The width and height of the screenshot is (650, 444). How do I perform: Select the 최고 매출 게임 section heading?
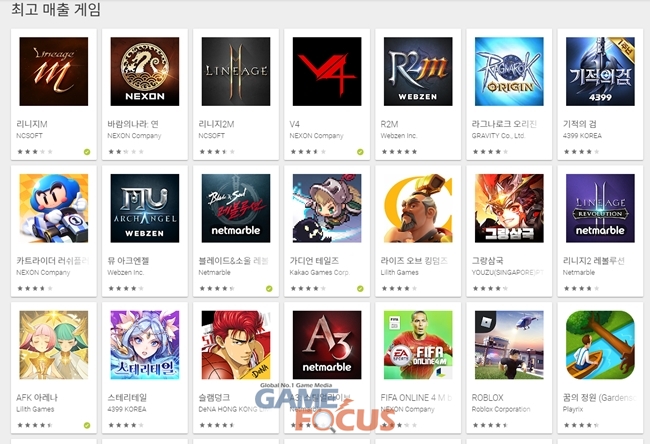(x=56, y=9)
